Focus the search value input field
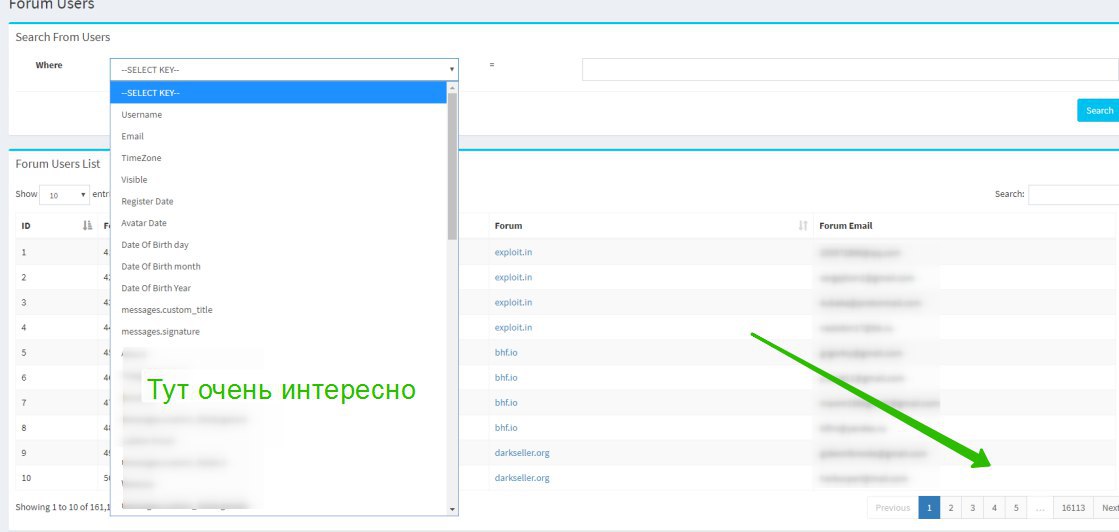 click(x=850, y=69)
